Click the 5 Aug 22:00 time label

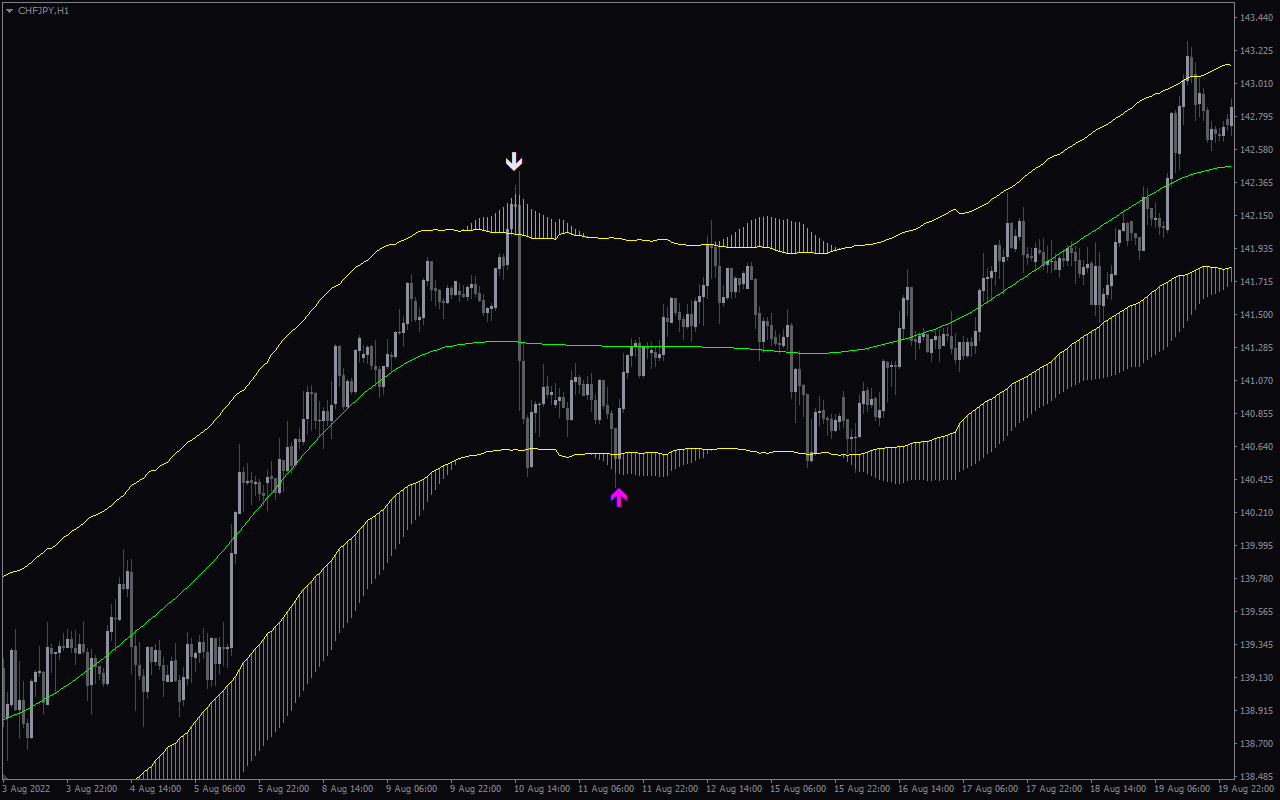point(283,789)
